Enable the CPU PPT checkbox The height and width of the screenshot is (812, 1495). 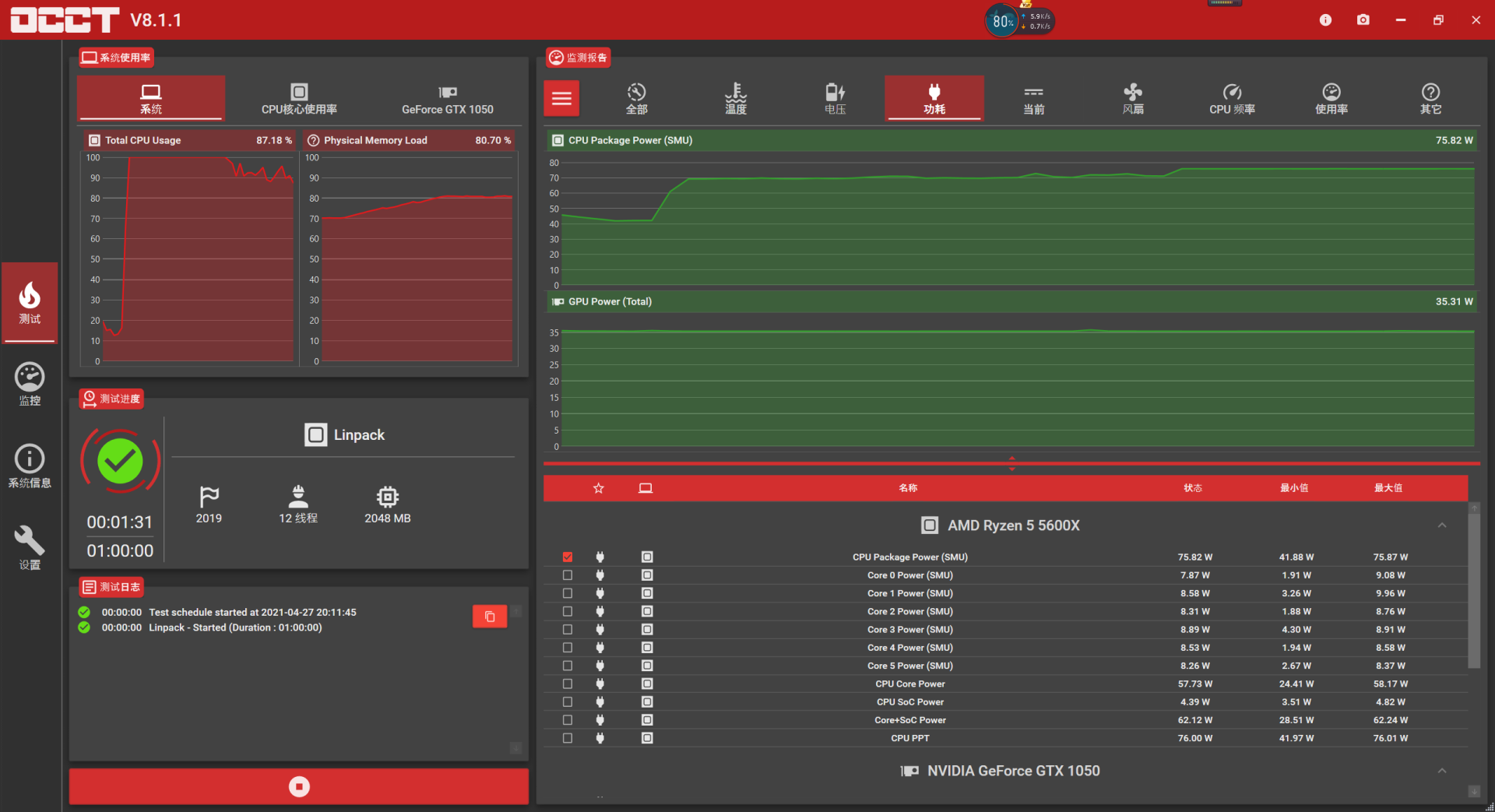coord(568,738)
